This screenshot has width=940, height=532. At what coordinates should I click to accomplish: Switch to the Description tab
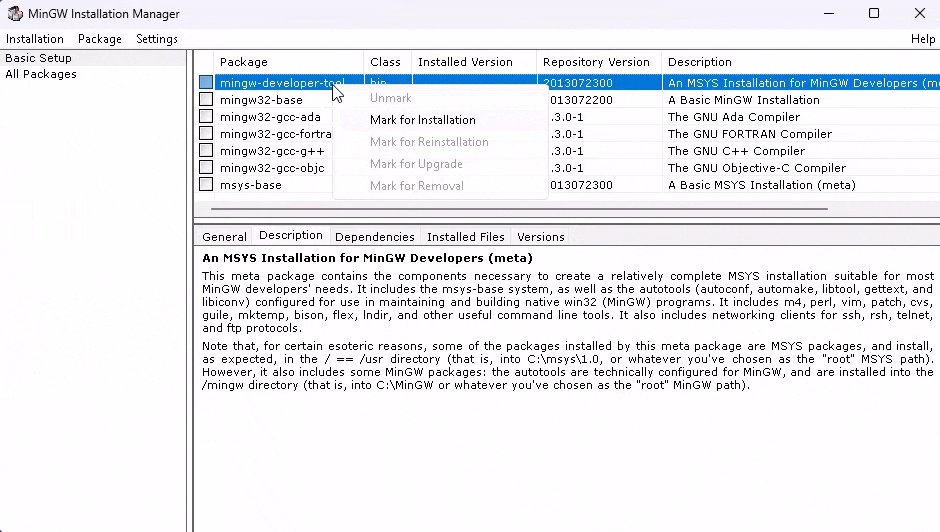pyautogui.click(x=291, y=236)
